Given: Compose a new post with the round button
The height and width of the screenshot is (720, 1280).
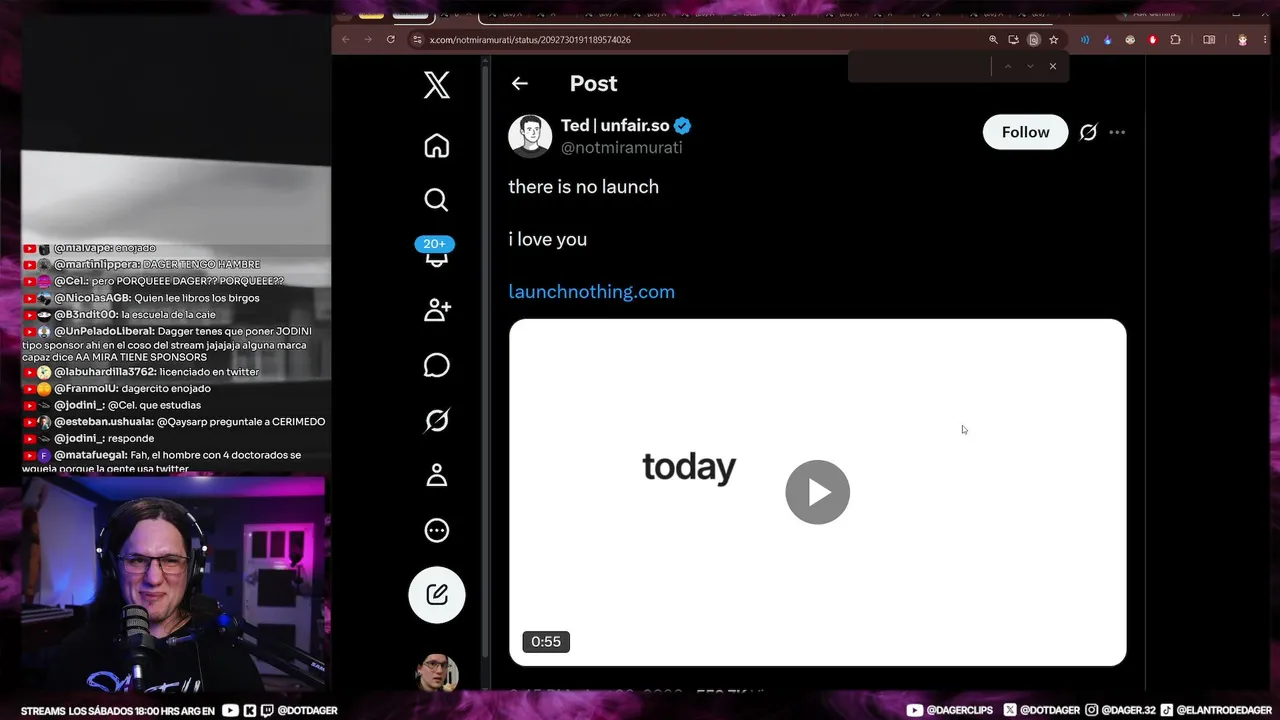Looking at the screenshot, I should (437, 595).
